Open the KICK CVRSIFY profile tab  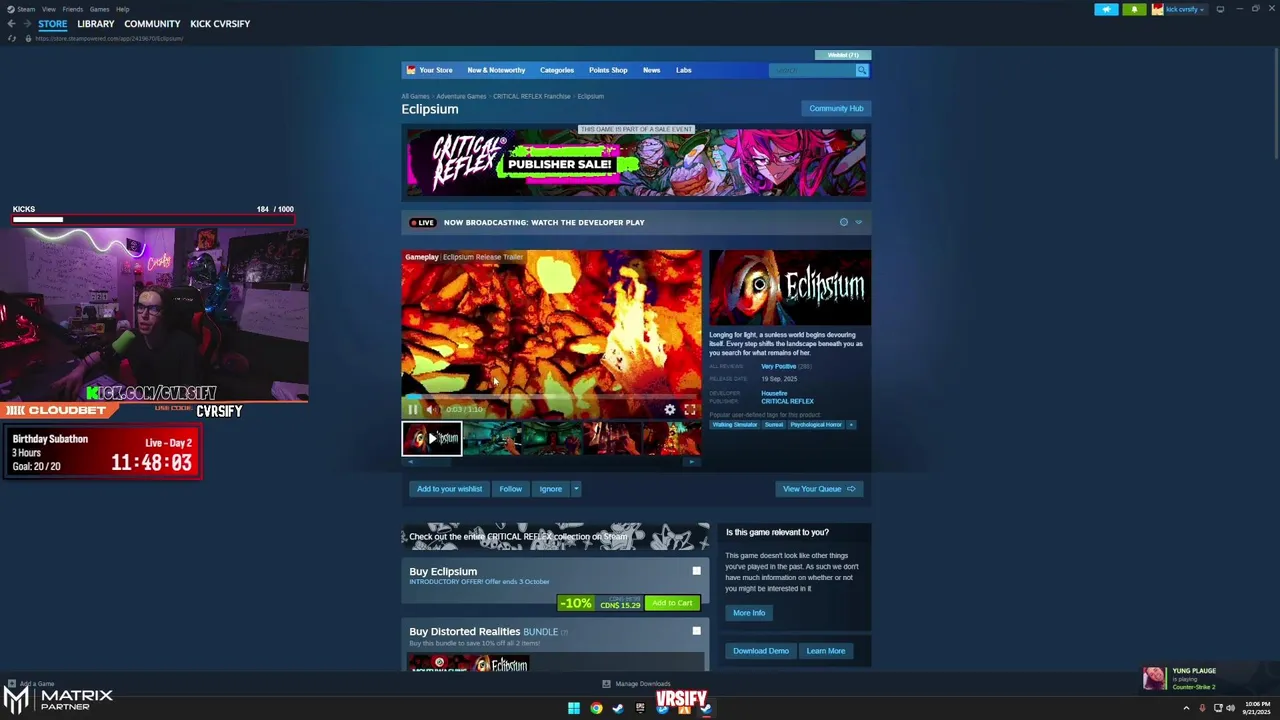tap(220, 24)
